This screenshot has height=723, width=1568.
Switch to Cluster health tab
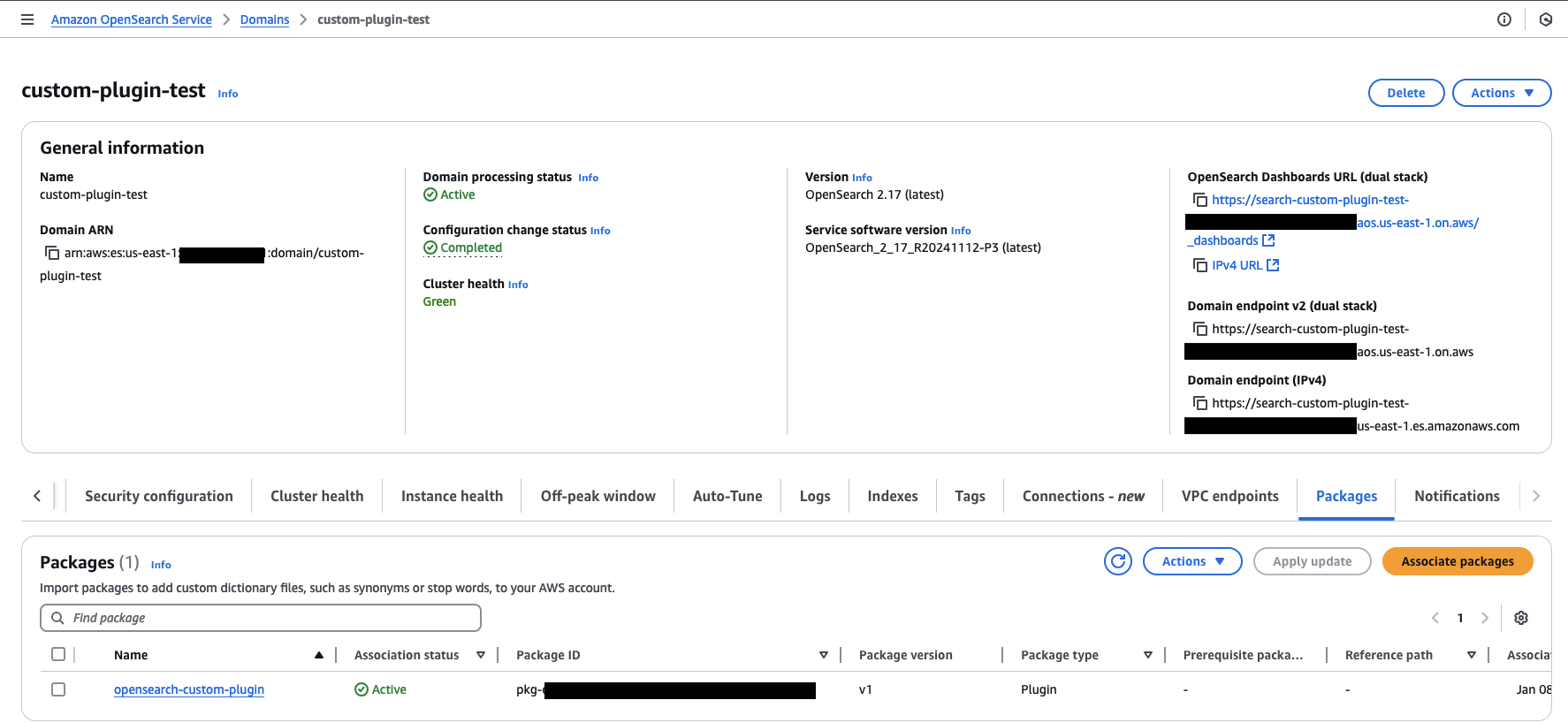[x=317, y=497]
